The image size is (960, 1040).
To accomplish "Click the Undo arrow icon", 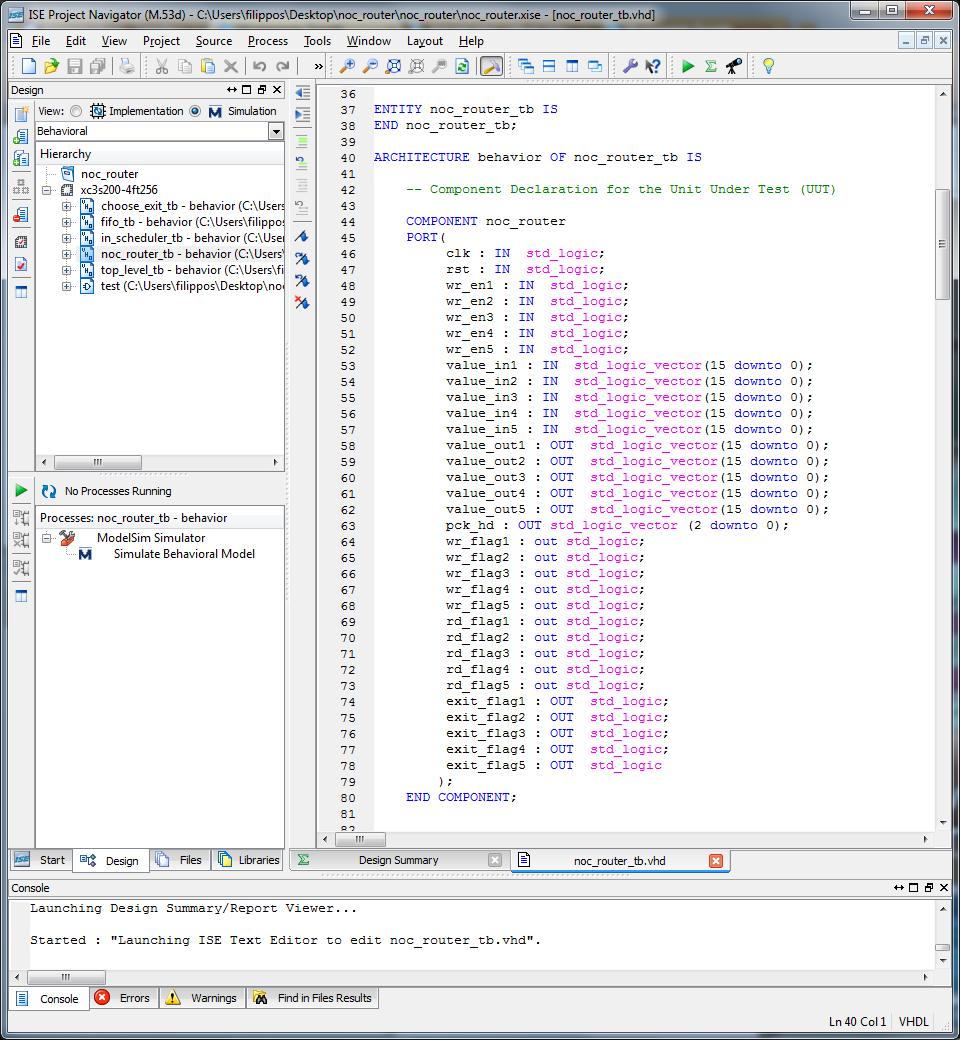I will pos(259,66).
